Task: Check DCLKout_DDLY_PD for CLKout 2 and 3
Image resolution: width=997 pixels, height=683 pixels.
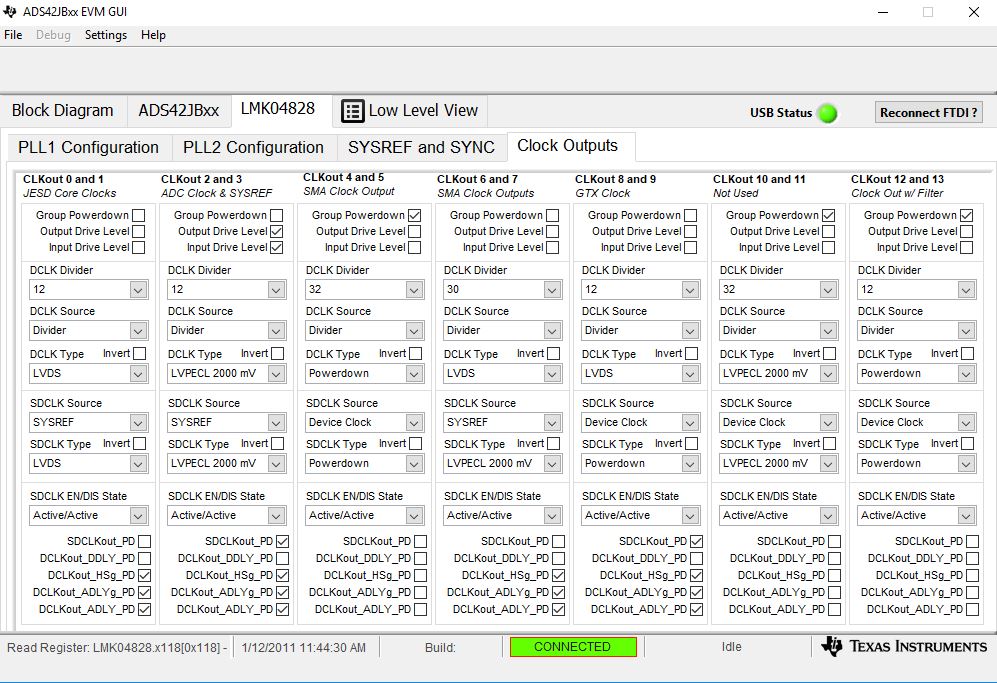Action: [282, 558]
